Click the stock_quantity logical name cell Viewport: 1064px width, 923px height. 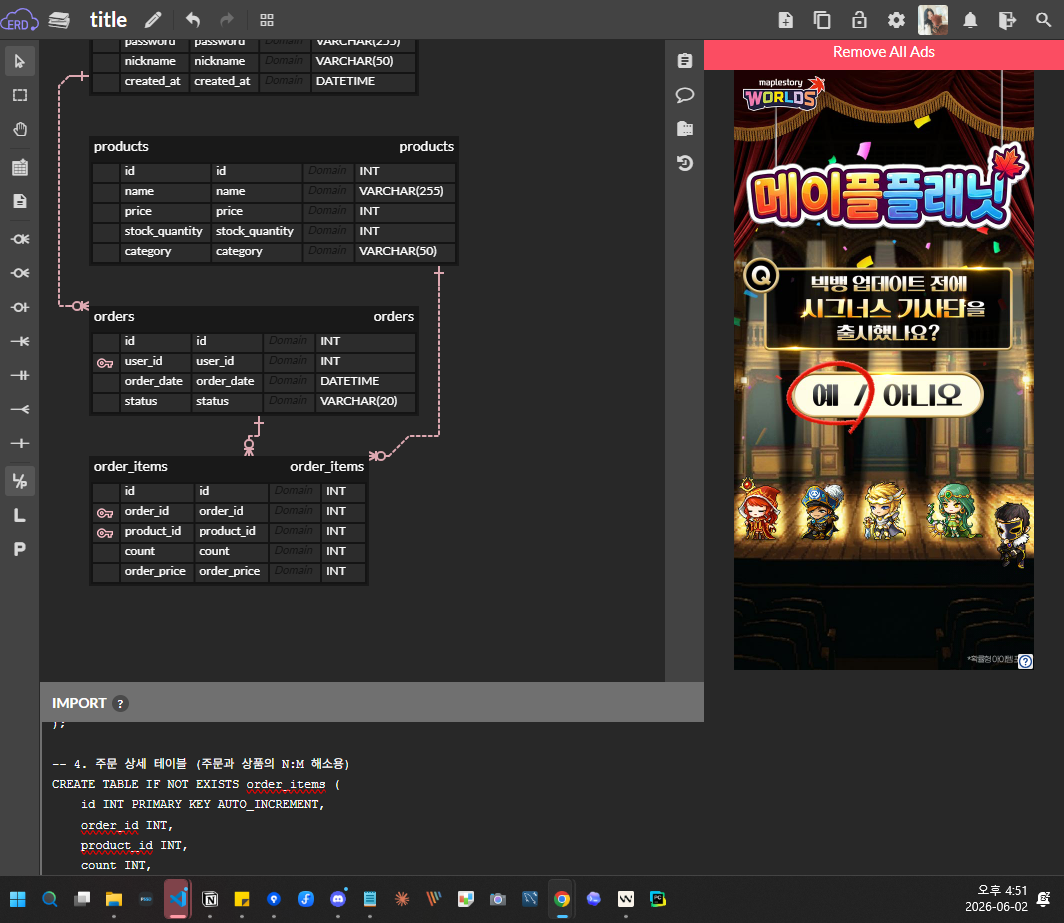[163, 231]
